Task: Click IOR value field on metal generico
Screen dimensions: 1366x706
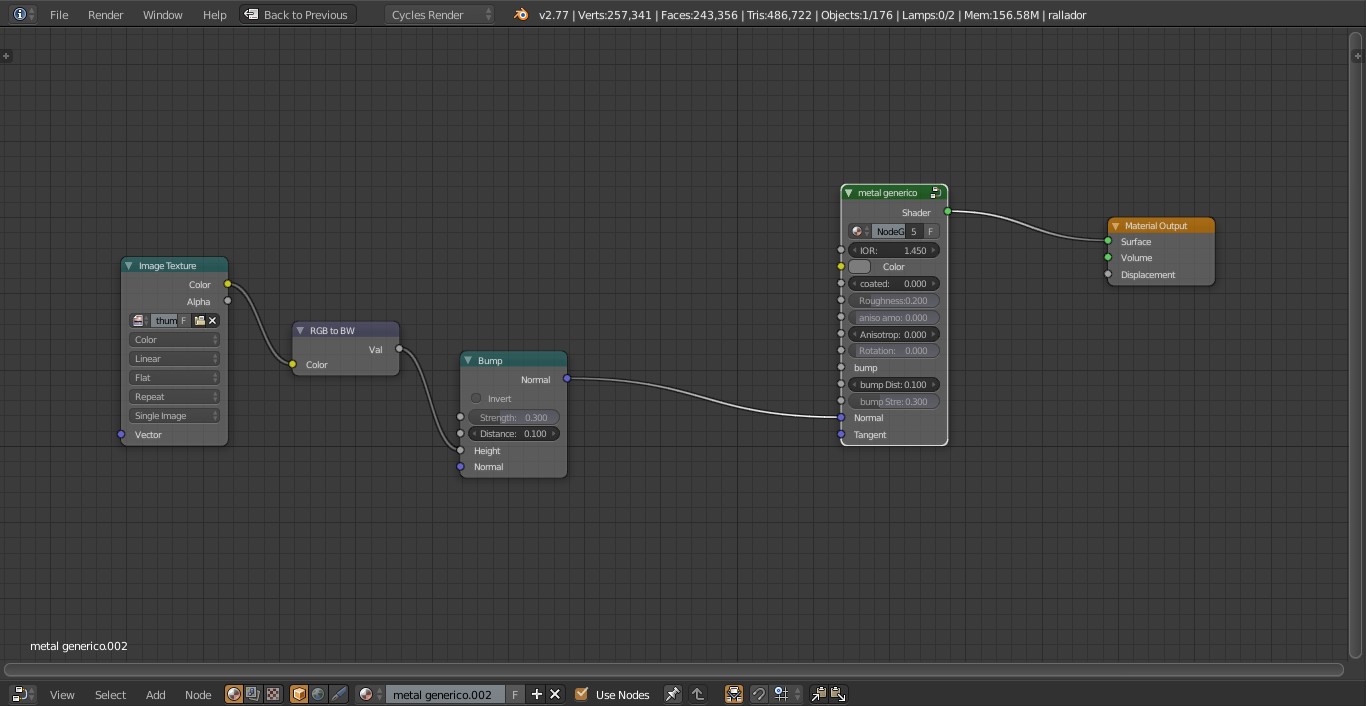Action: point(894,251)
